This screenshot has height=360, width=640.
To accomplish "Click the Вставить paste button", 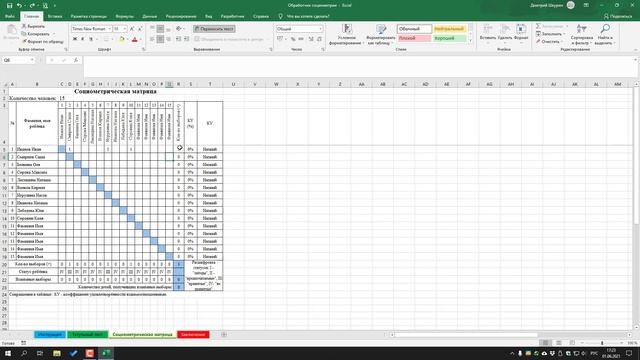I will pyautogui.click(x=11, y=32).
